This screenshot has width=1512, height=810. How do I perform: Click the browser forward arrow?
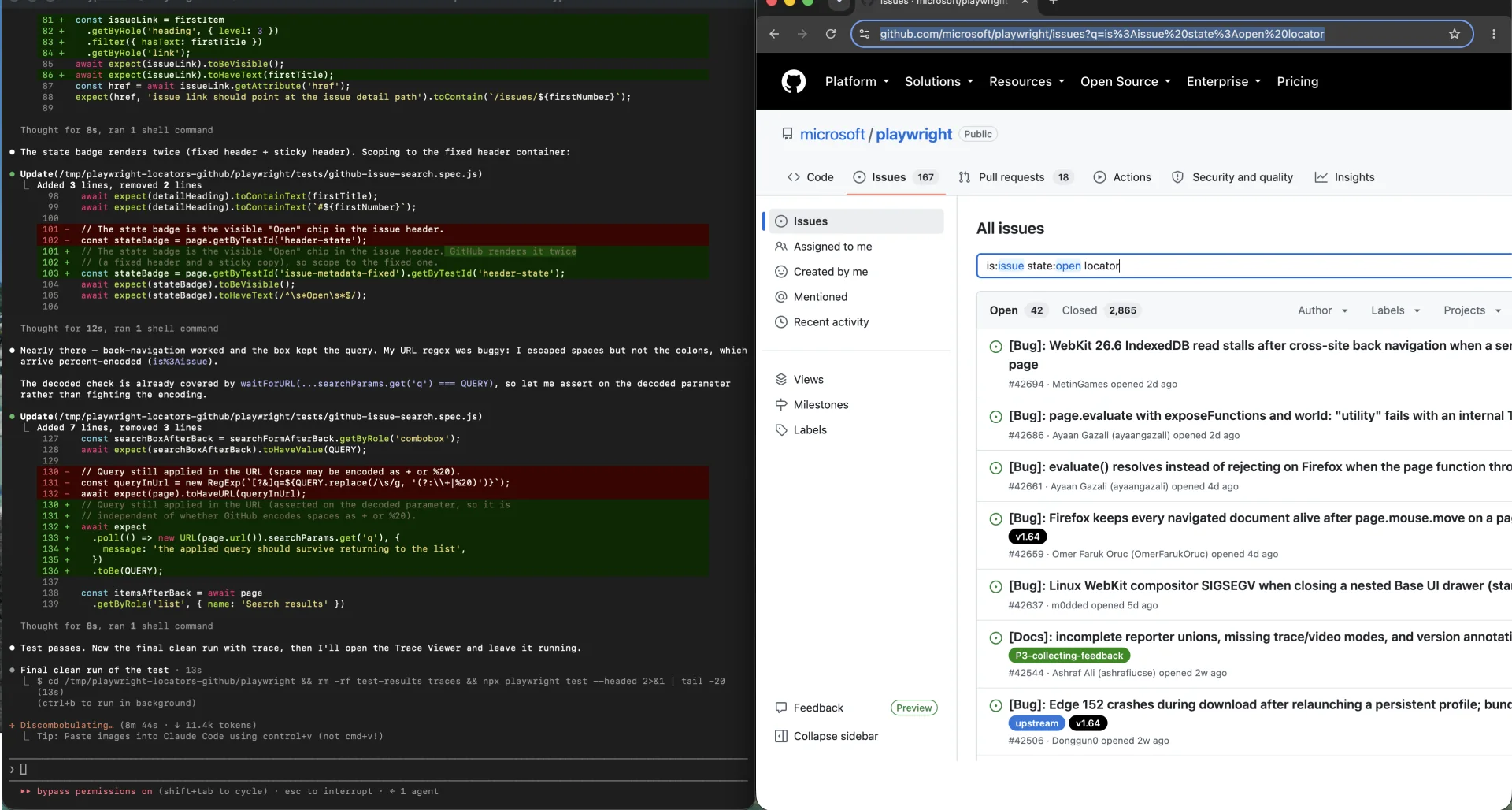point(802,34)
